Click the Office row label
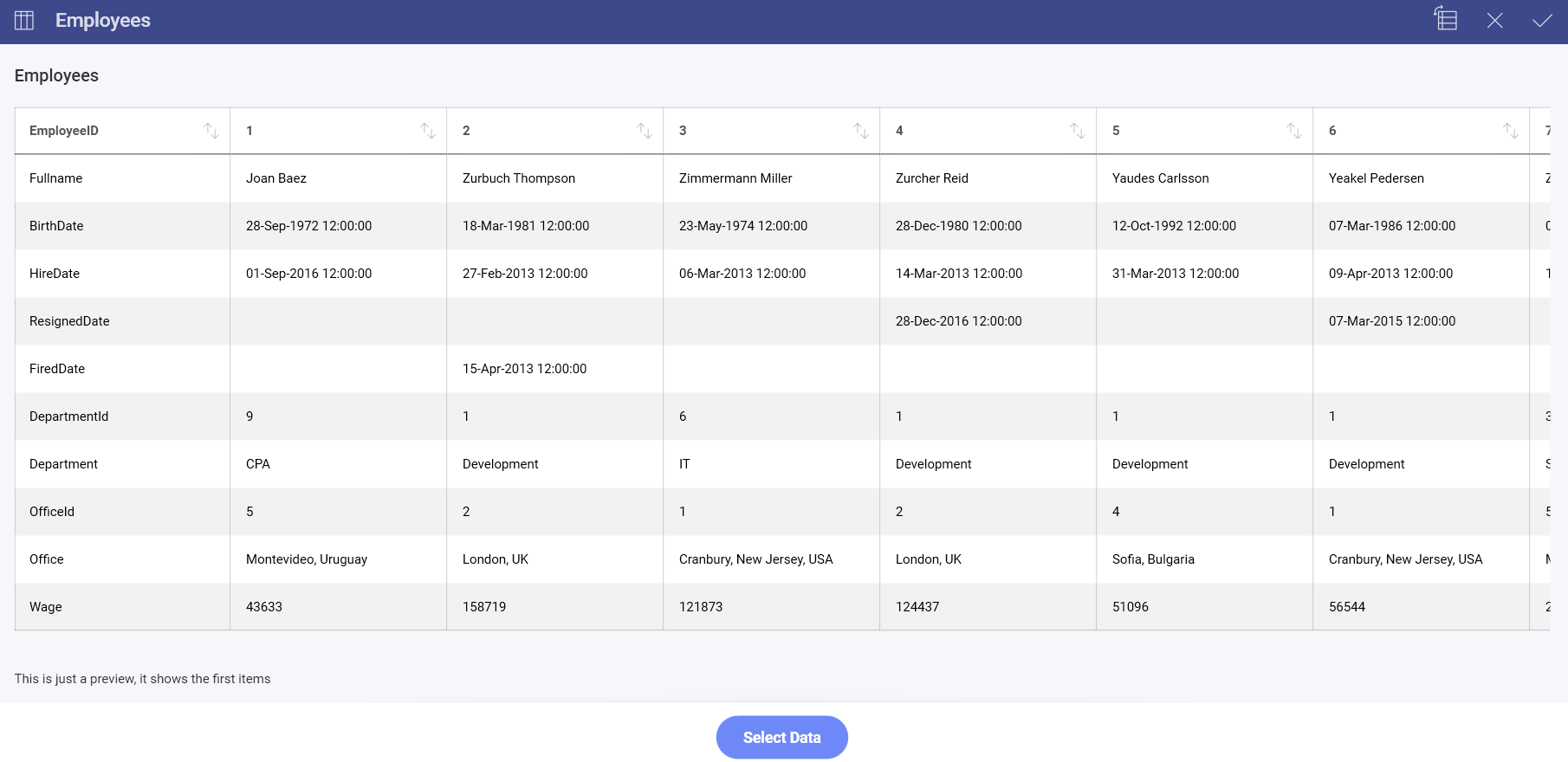This screenshot has height=762, width=1568. click(47, 559)
